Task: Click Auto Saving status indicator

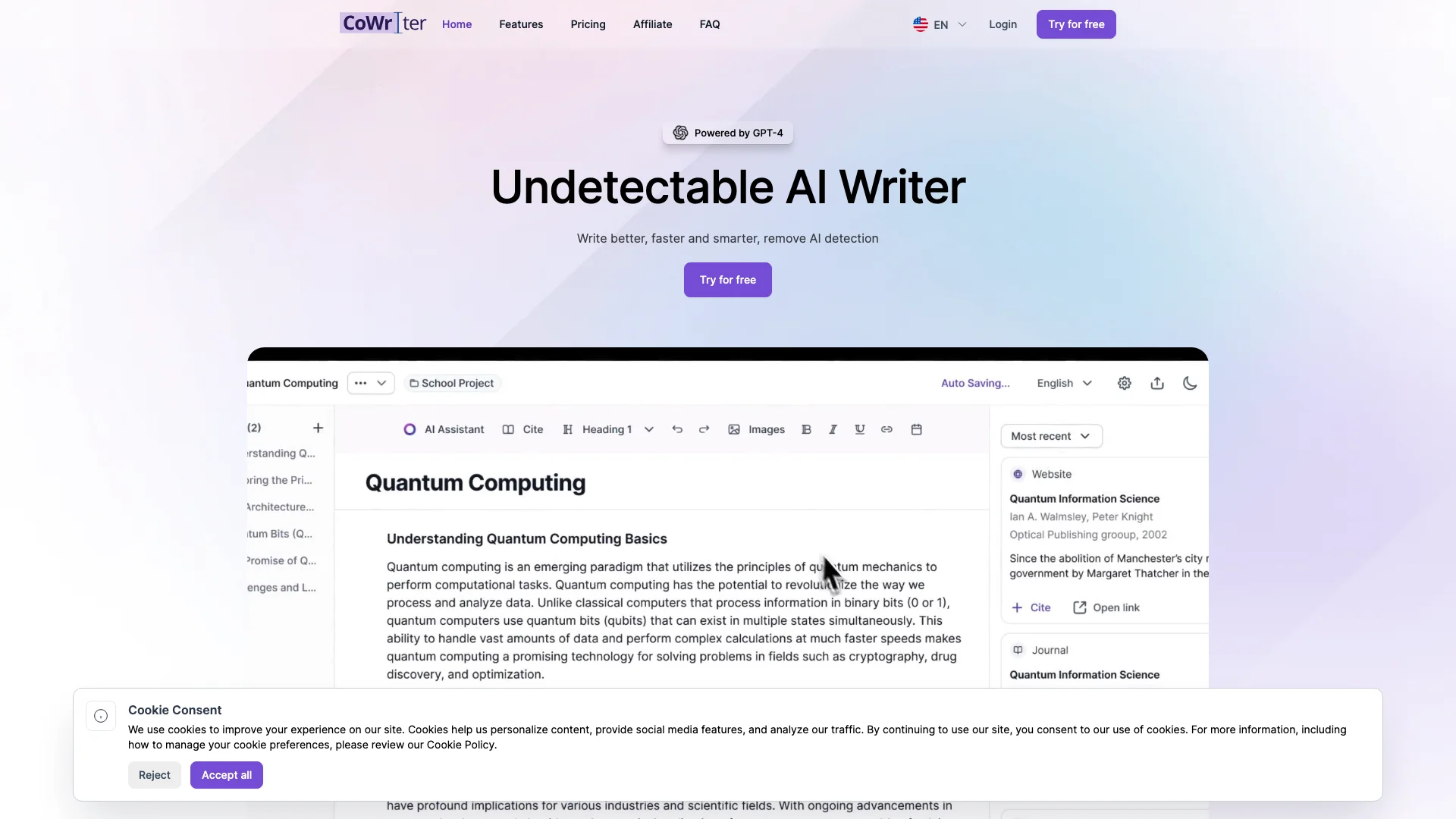Action: (975, 382)
